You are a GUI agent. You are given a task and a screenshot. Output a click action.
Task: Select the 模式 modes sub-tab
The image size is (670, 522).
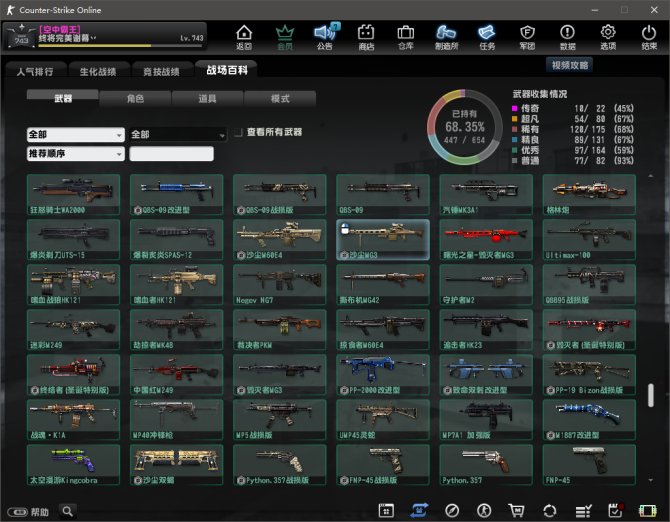tap(280, 98)
